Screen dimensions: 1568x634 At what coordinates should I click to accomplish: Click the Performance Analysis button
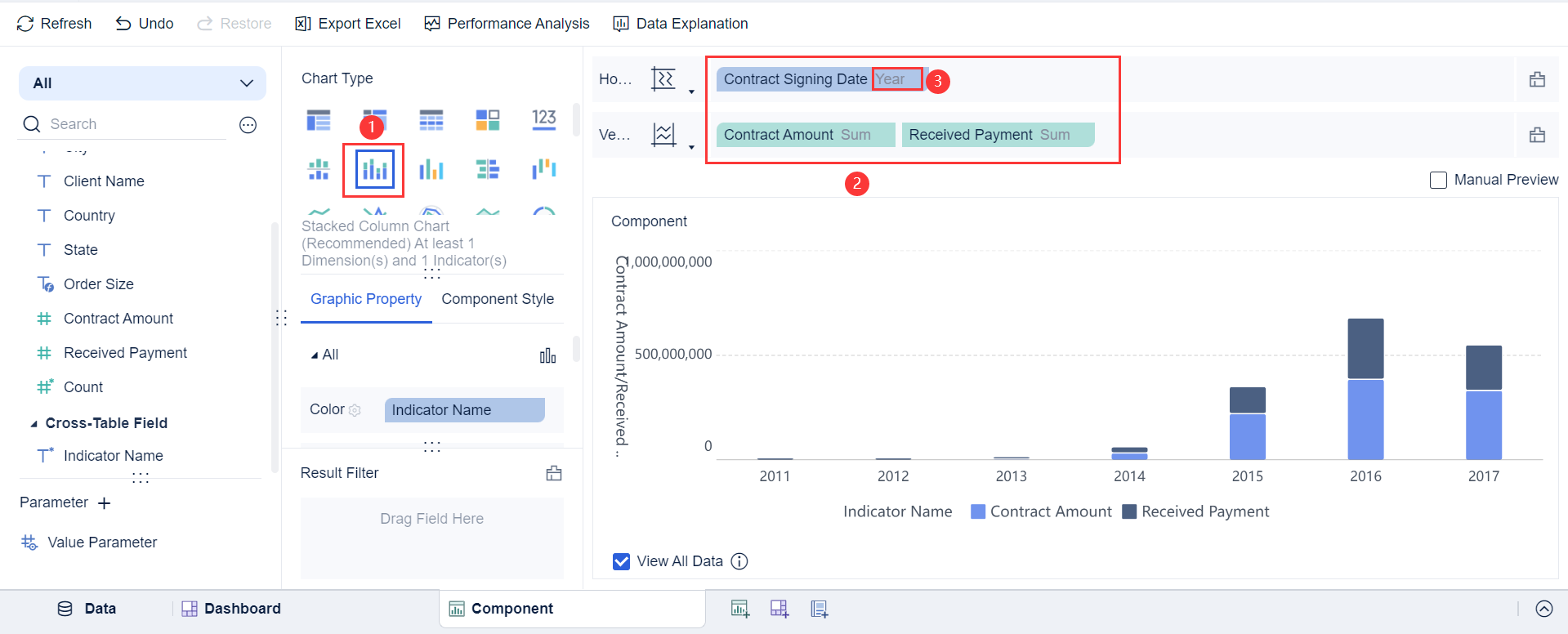coord(507,24)
